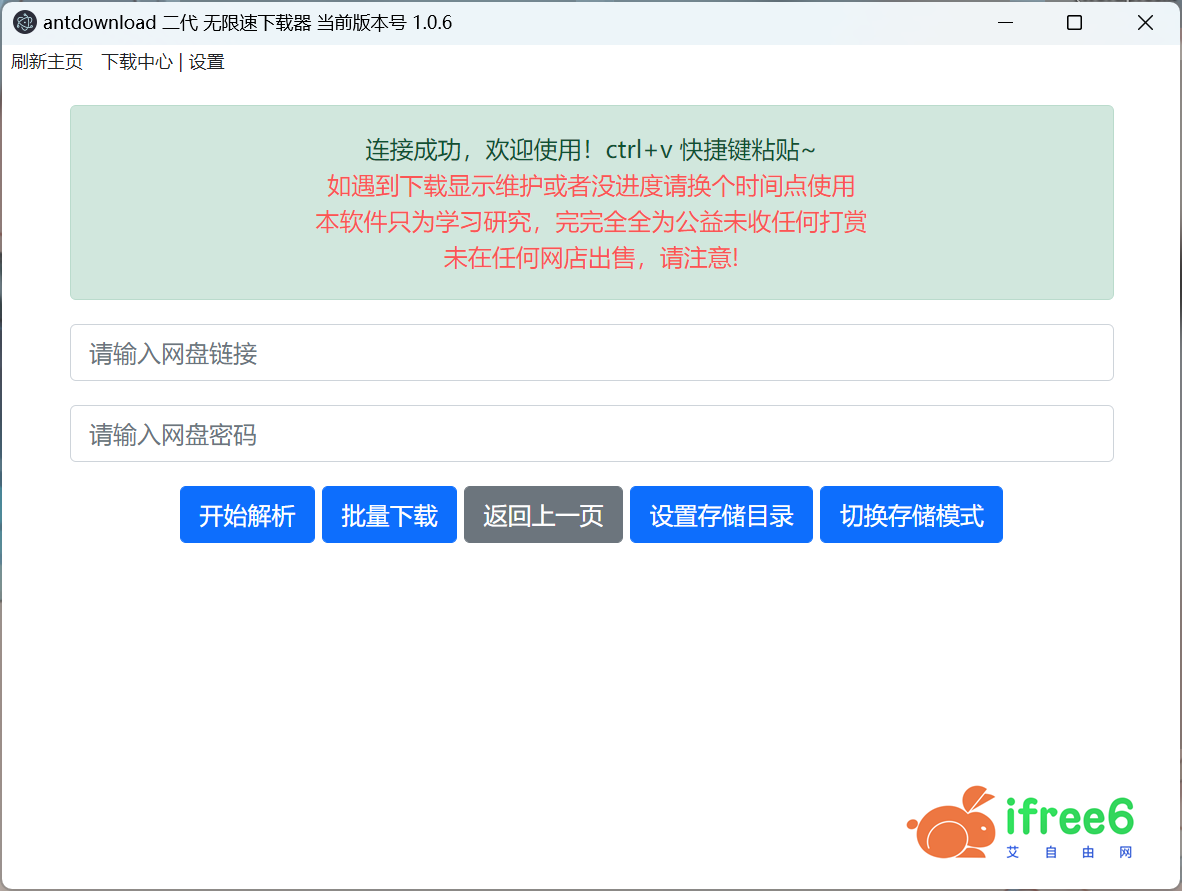Click the 艾自由网 caption under ifree6
This screenshot has width=1182, height=891.
tap(1070, 853)
